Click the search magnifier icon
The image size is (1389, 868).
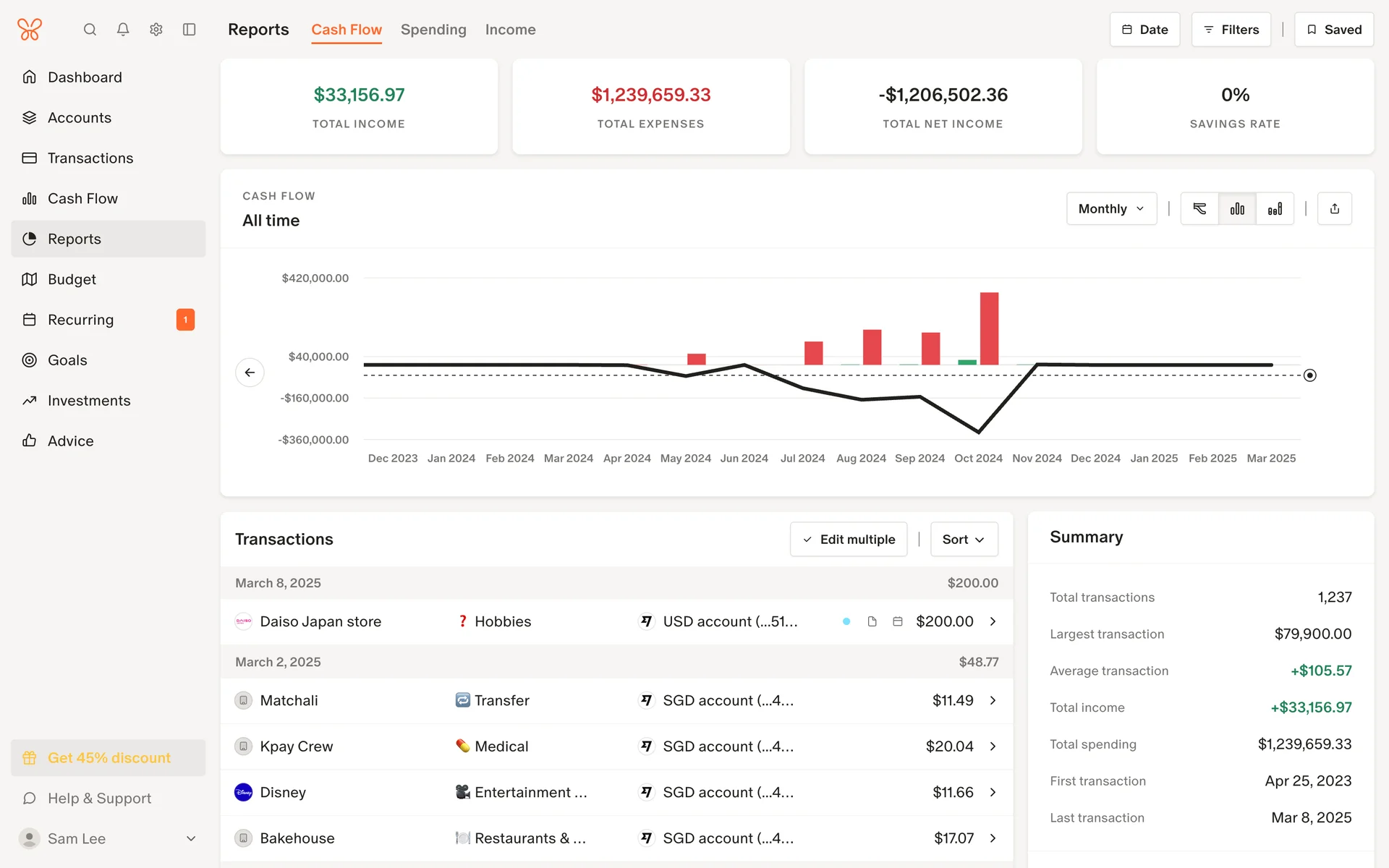[90, 30]
